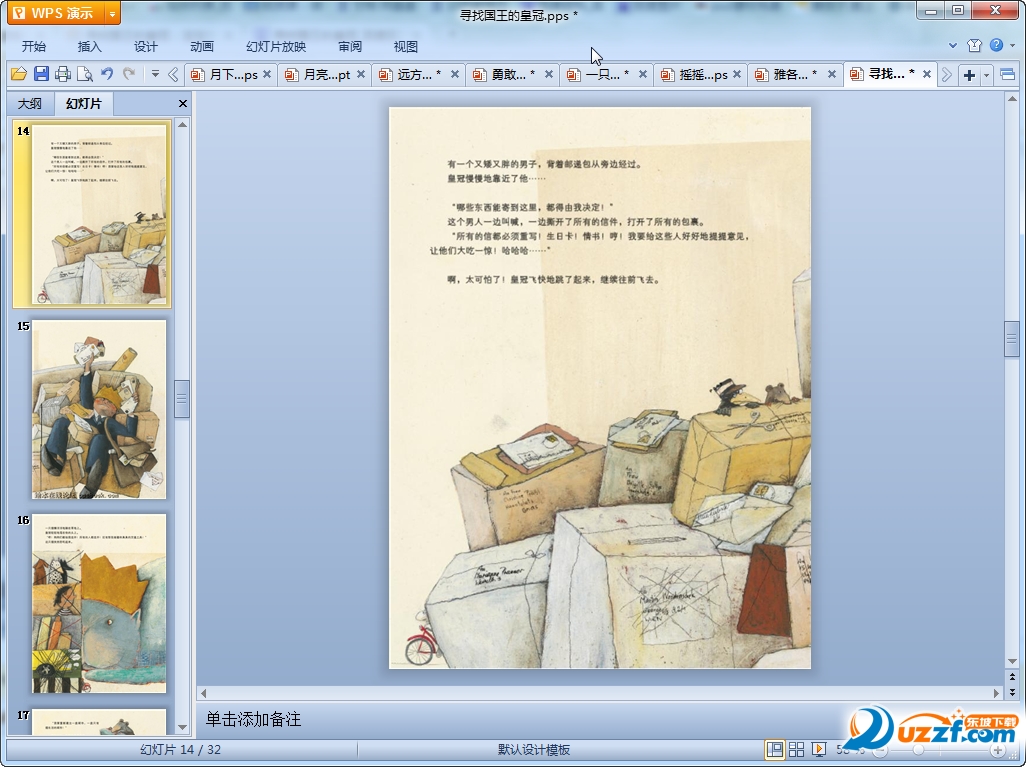1026x767 pixels.
Task: Go to previous slide double arrow
Action: click(1012, 677)
